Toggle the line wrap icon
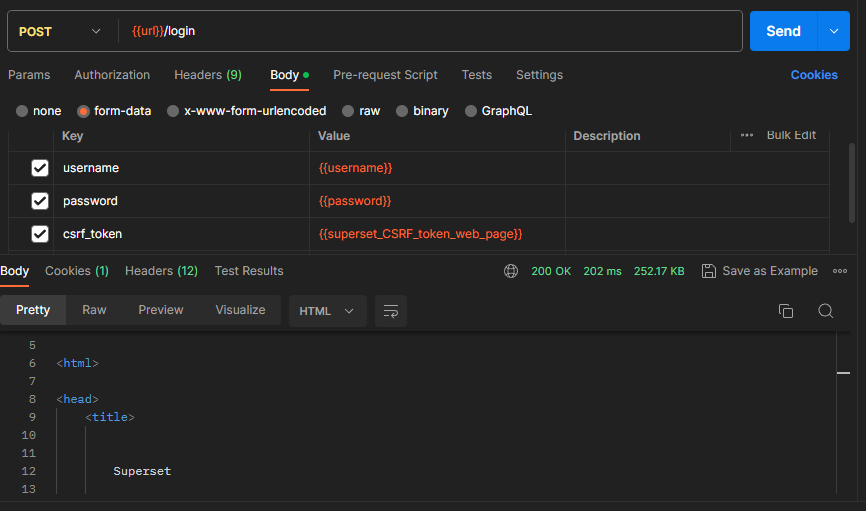The image size is (866, 511). (x=391, y=311)
